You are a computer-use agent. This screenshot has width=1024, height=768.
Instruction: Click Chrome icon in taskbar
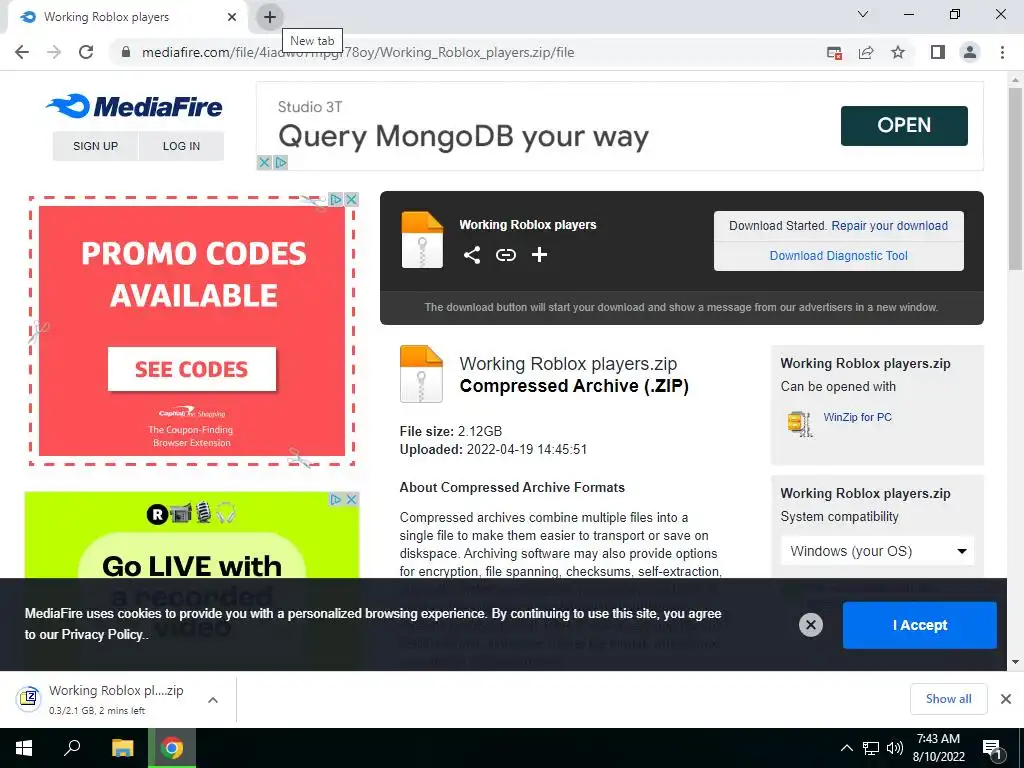(172, 748)
